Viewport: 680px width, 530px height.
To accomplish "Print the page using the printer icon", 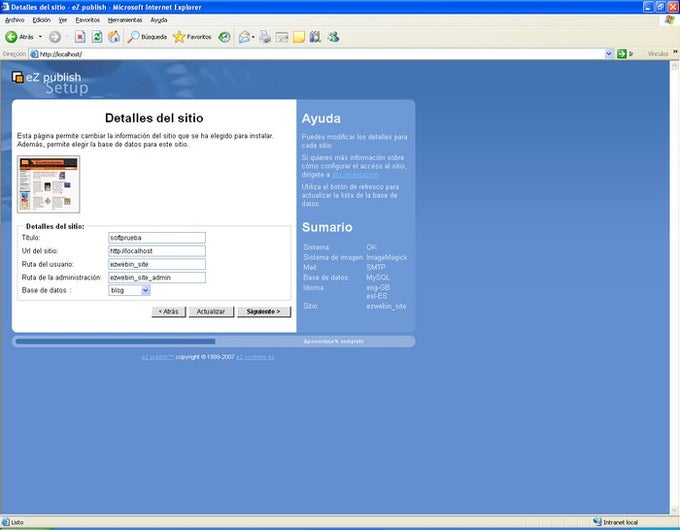I will tap(265, 37).
